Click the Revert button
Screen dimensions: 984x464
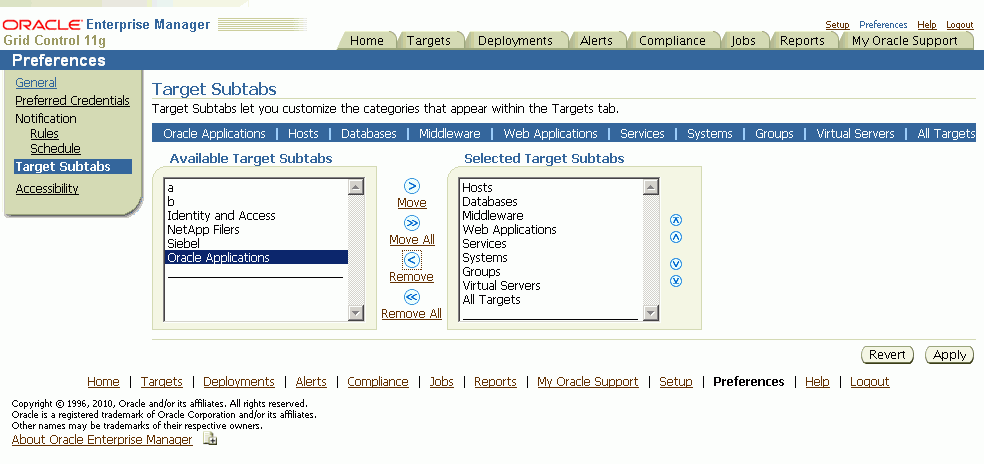pyautogui.click(x=887, y=355)
